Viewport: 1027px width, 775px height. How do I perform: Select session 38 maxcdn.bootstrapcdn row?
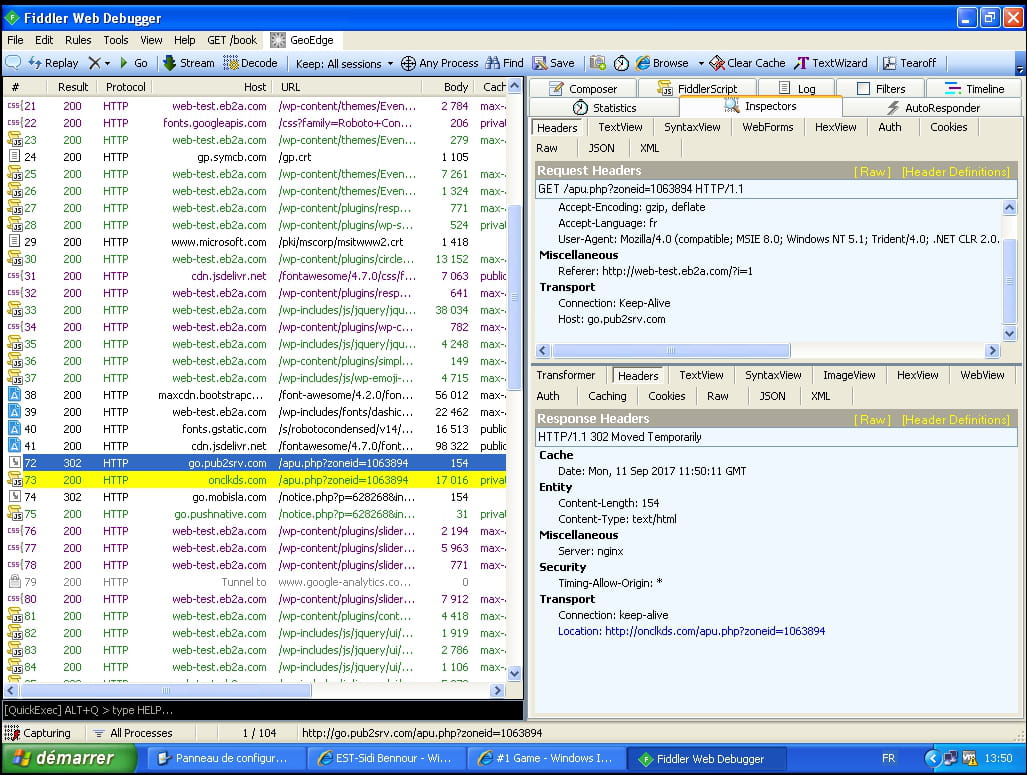click(256, 395)
